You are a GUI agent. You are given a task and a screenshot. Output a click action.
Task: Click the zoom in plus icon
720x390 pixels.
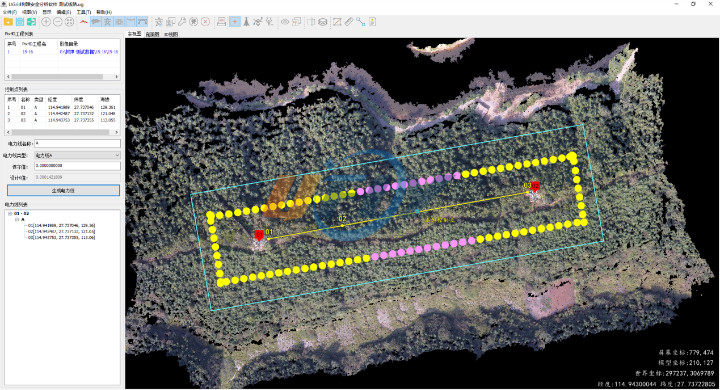point(46,22)
